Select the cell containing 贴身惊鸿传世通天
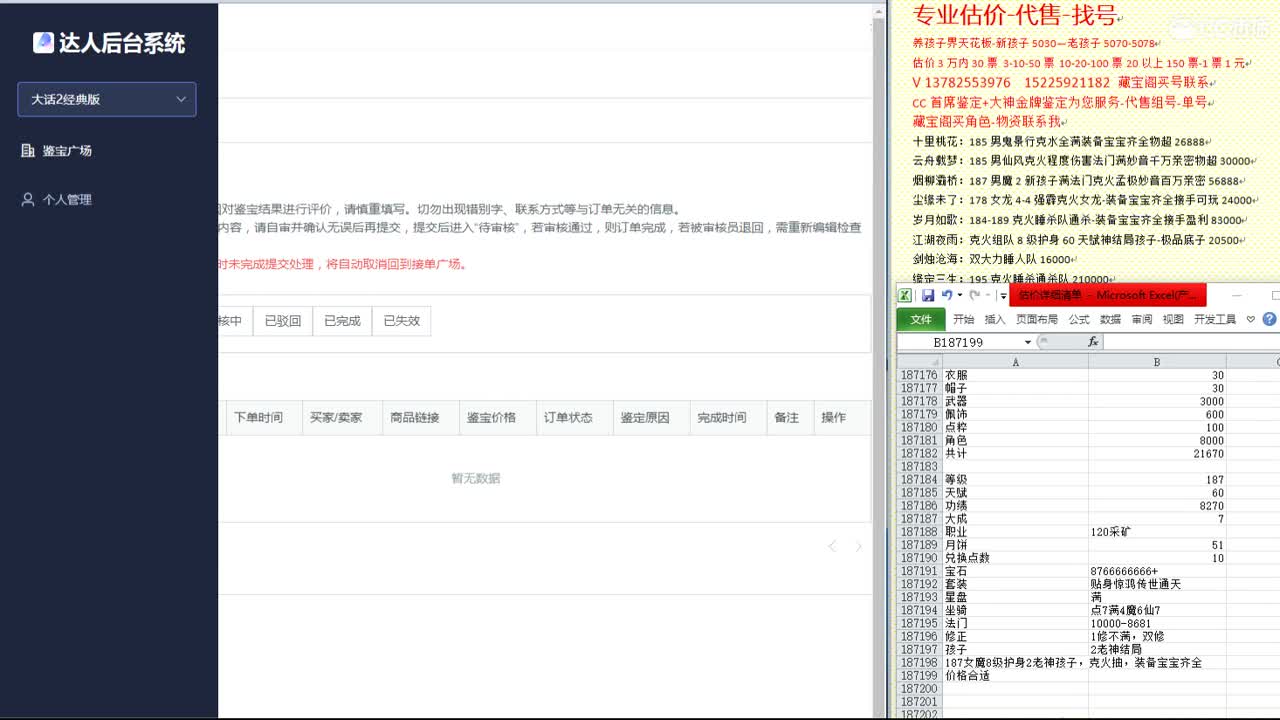 (x=1157, y=584)
